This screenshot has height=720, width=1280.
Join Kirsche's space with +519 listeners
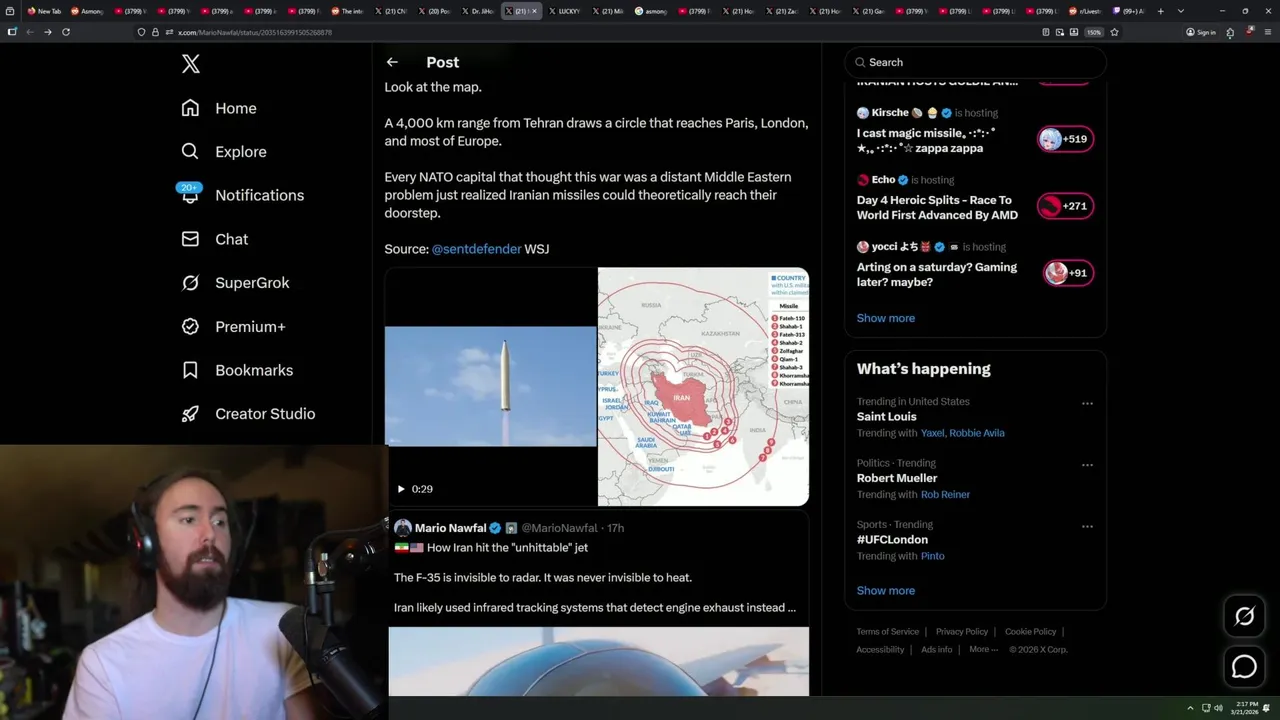tap(1066, 139)
